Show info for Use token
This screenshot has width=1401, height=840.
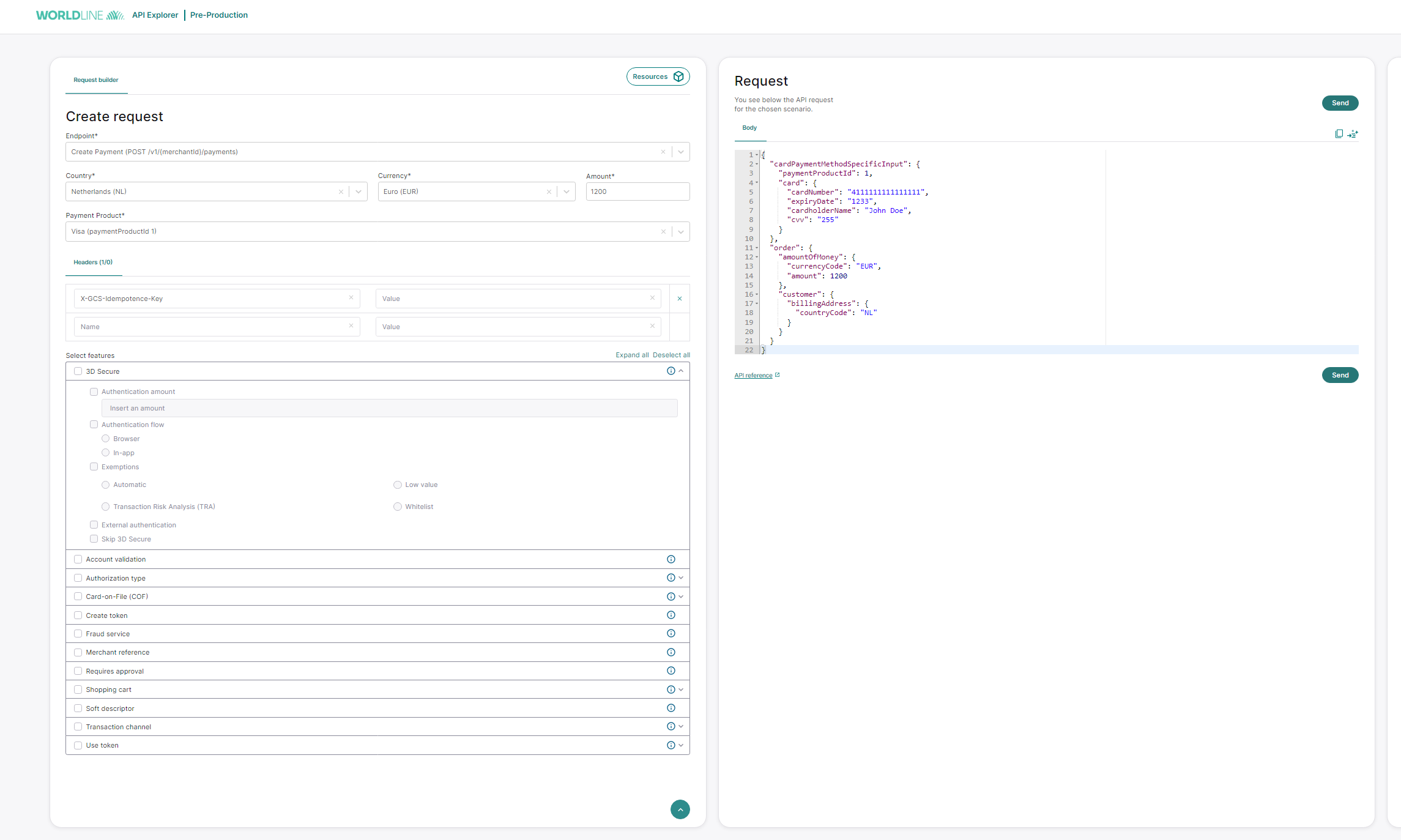[x=671, y=745]
